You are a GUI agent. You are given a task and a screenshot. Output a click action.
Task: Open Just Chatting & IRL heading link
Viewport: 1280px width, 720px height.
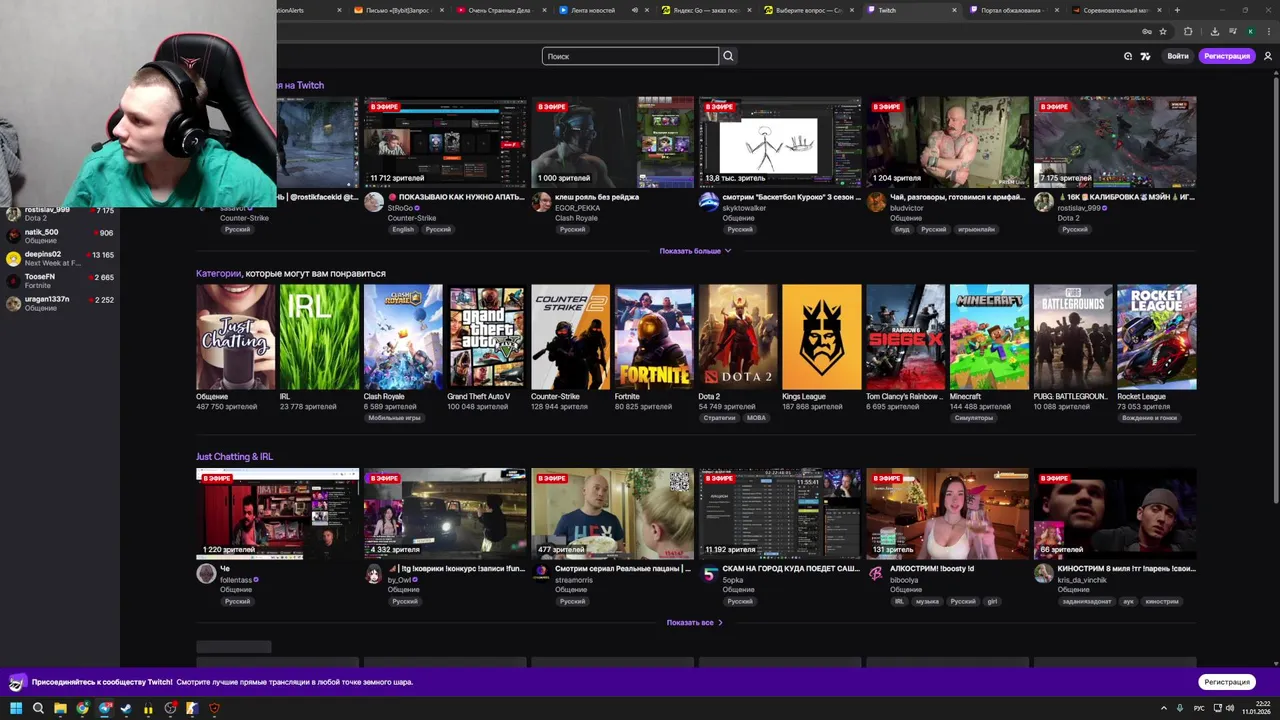[x=234, y=456]
